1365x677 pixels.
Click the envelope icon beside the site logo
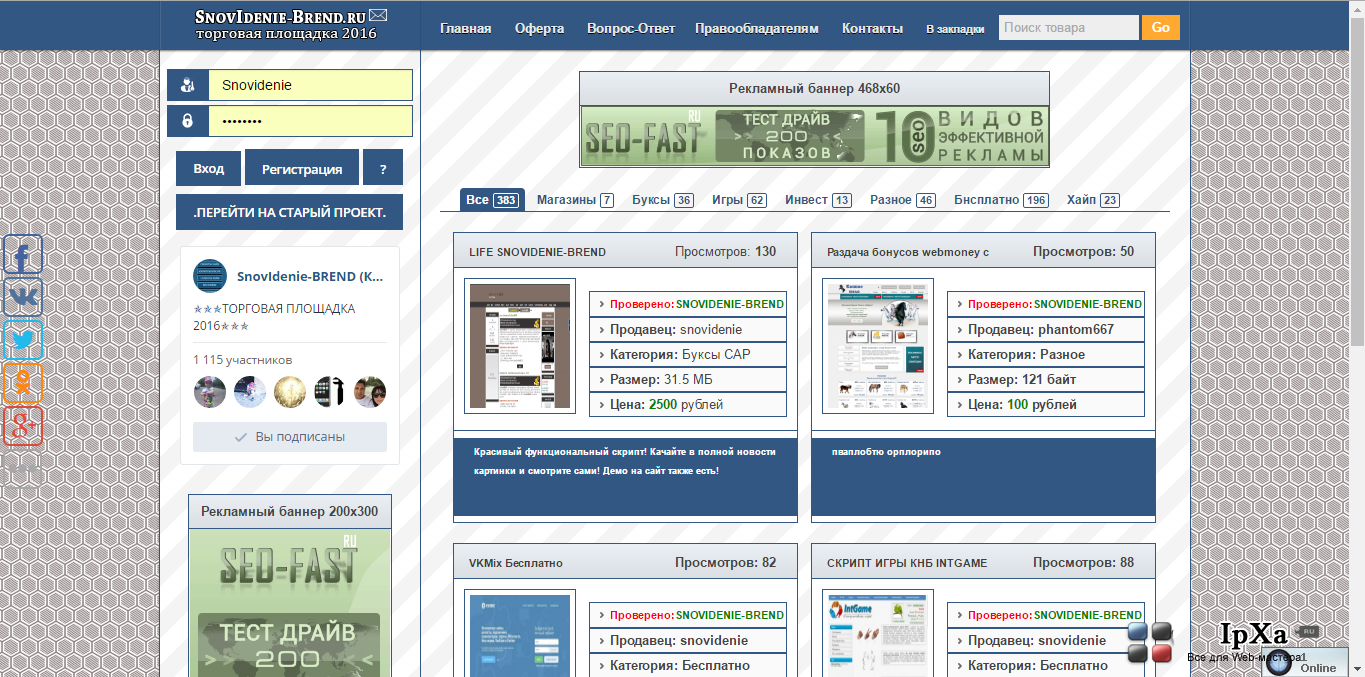[x=378, y=15]
